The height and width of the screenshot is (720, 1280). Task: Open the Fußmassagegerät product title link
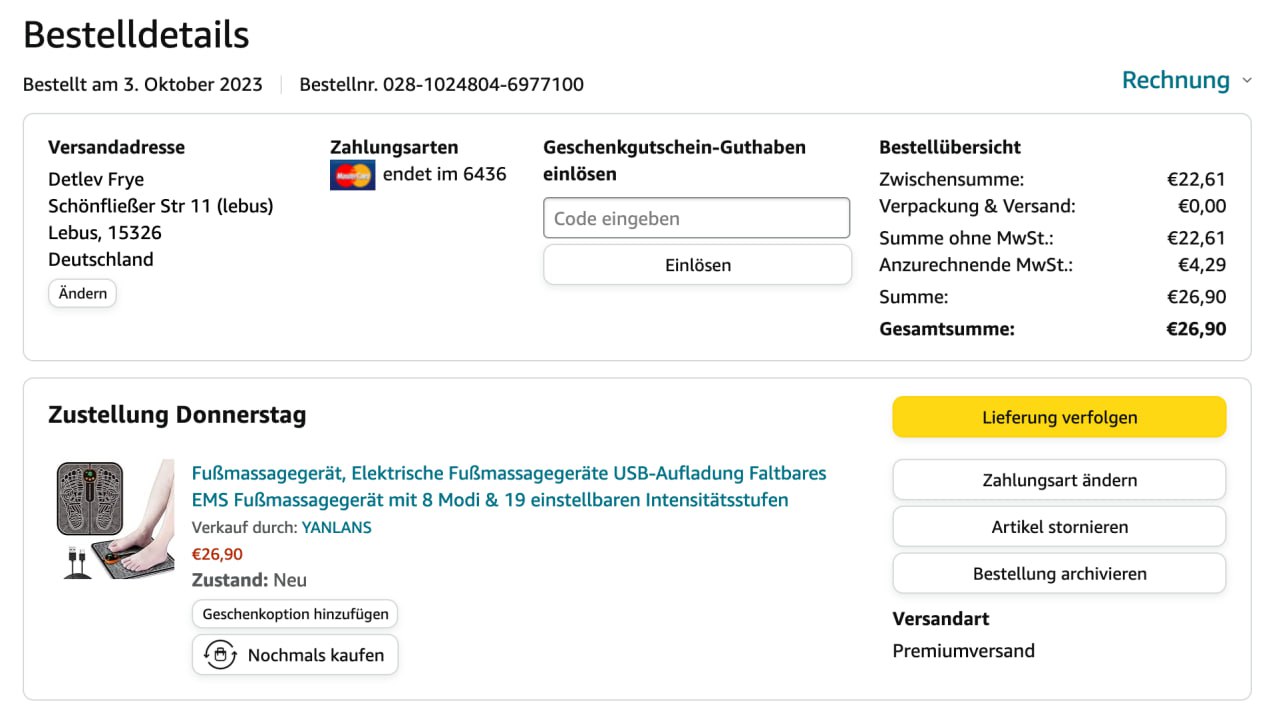coord(508,486)
